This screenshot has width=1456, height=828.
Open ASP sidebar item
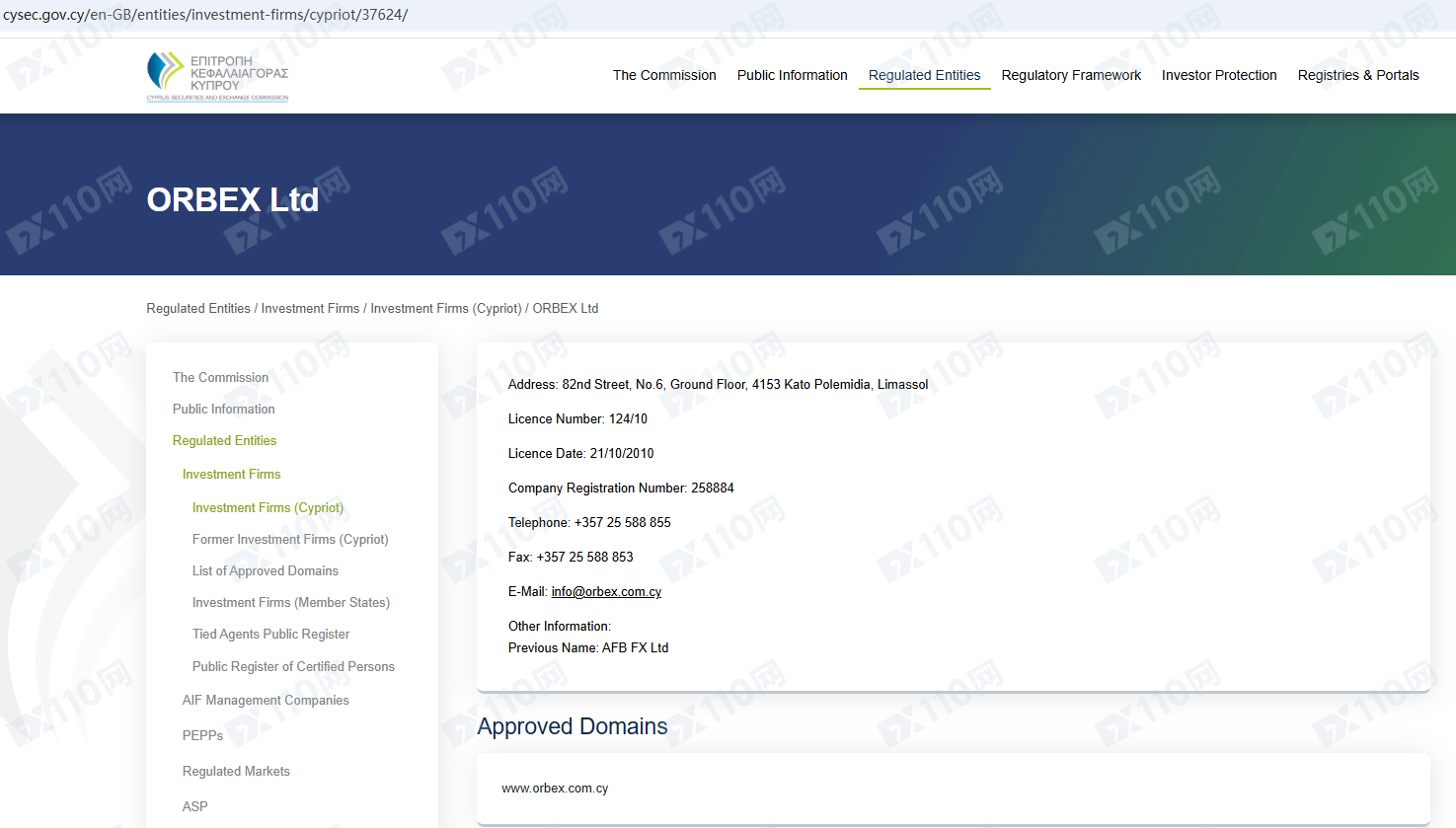[x=194, y=806]
